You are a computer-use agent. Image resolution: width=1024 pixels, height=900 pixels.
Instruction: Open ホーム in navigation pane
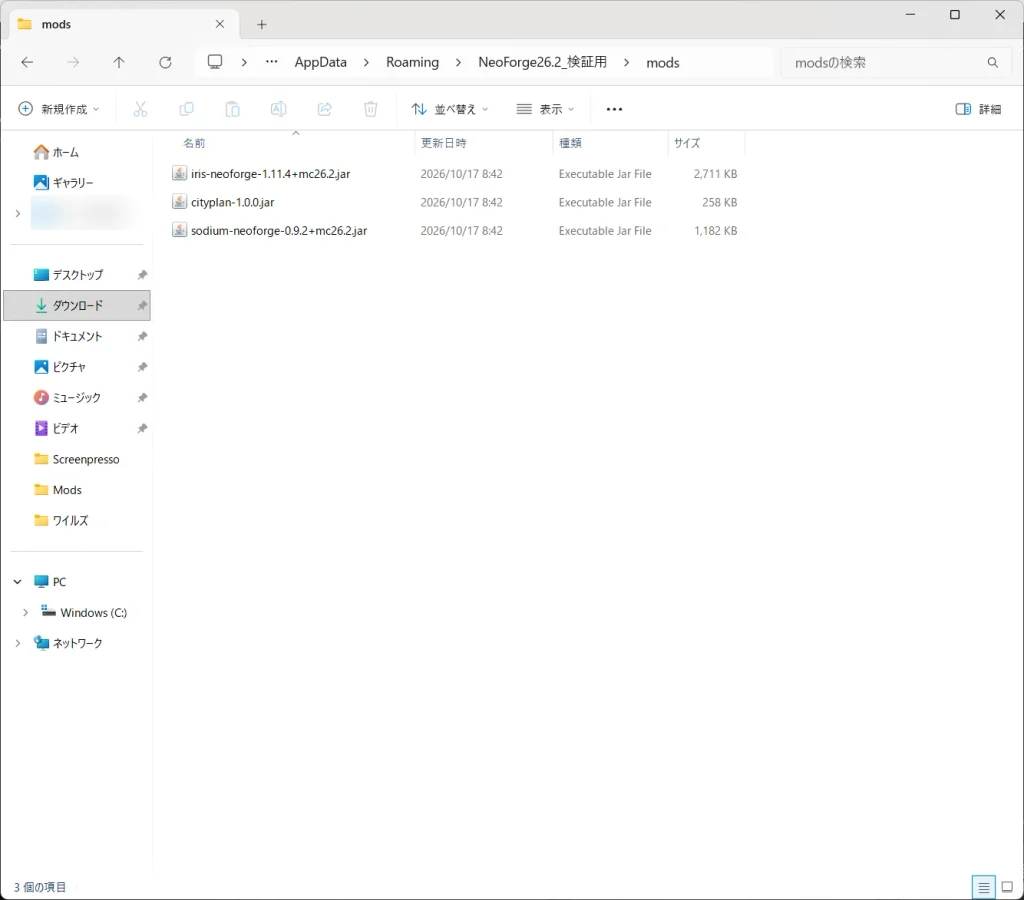point(65,152)
